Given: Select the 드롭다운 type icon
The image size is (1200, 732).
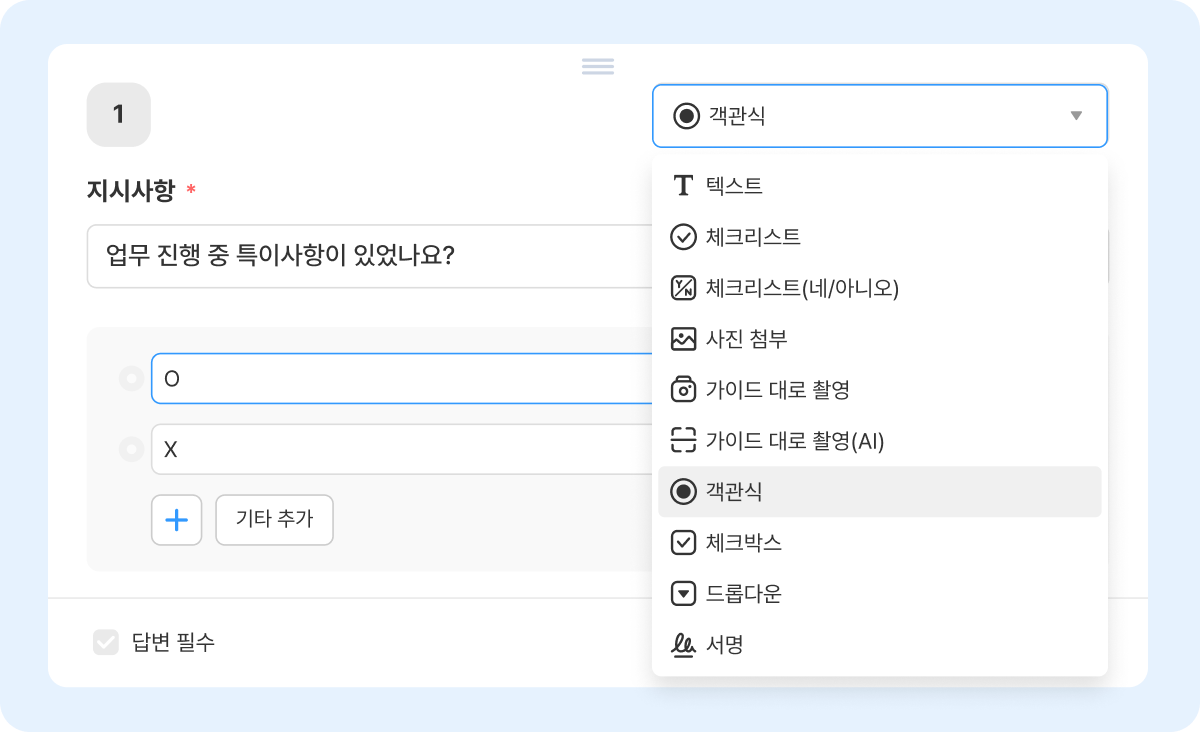Looking at the screenshot, I should 683,594.
